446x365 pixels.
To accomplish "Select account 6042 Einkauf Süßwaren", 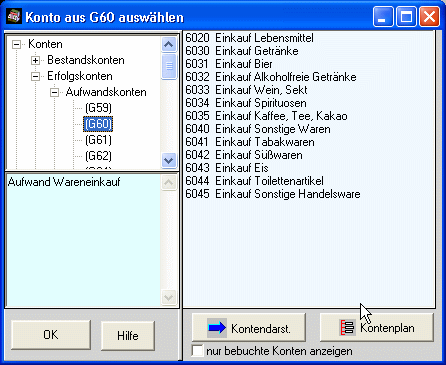I will (244, 155).
